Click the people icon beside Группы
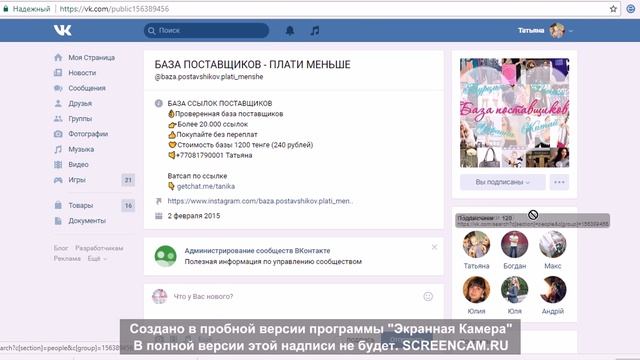This screenshot has height=360, width=640. [58, 119]
